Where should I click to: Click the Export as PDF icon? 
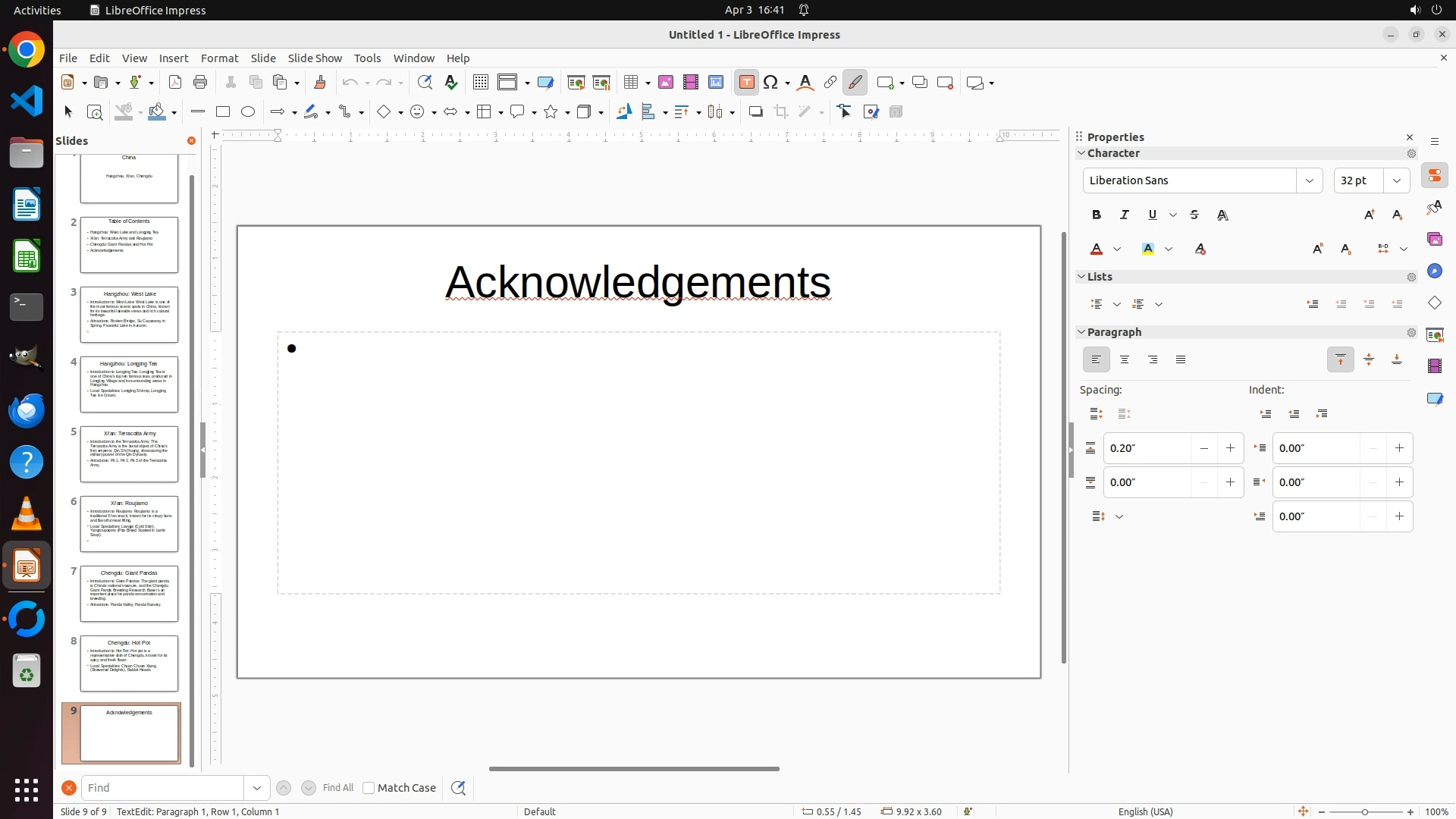175,83
